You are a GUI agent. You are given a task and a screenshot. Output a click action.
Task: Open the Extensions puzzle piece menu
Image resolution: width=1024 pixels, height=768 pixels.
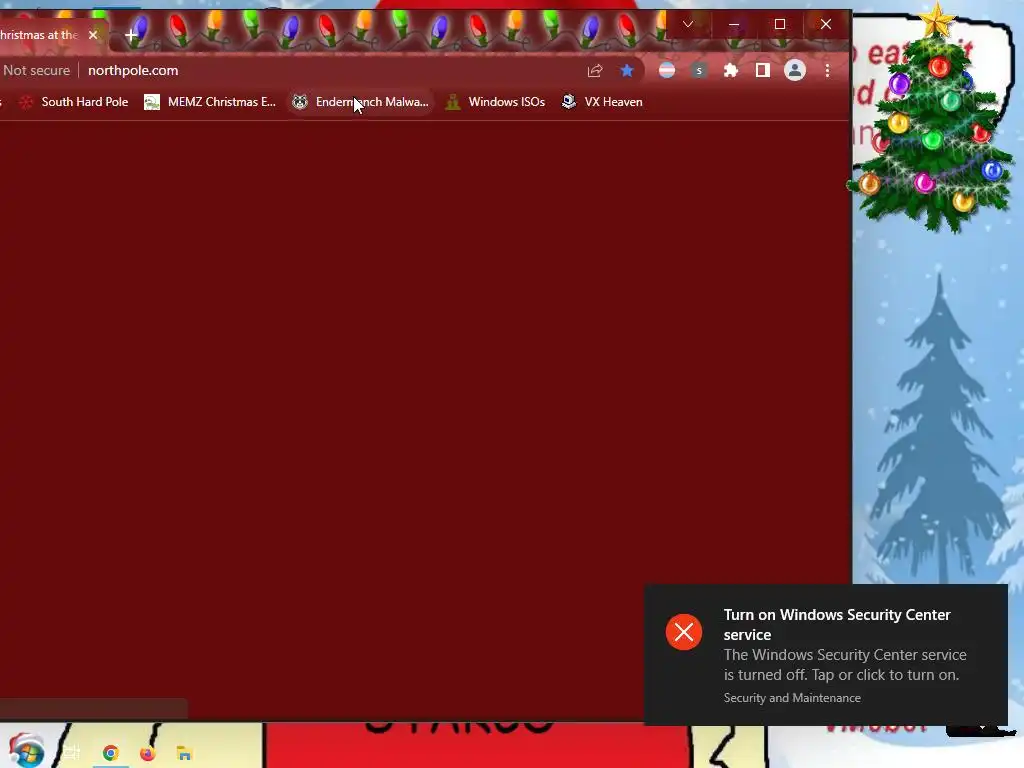pyautogui.click(x=731, y=70)
